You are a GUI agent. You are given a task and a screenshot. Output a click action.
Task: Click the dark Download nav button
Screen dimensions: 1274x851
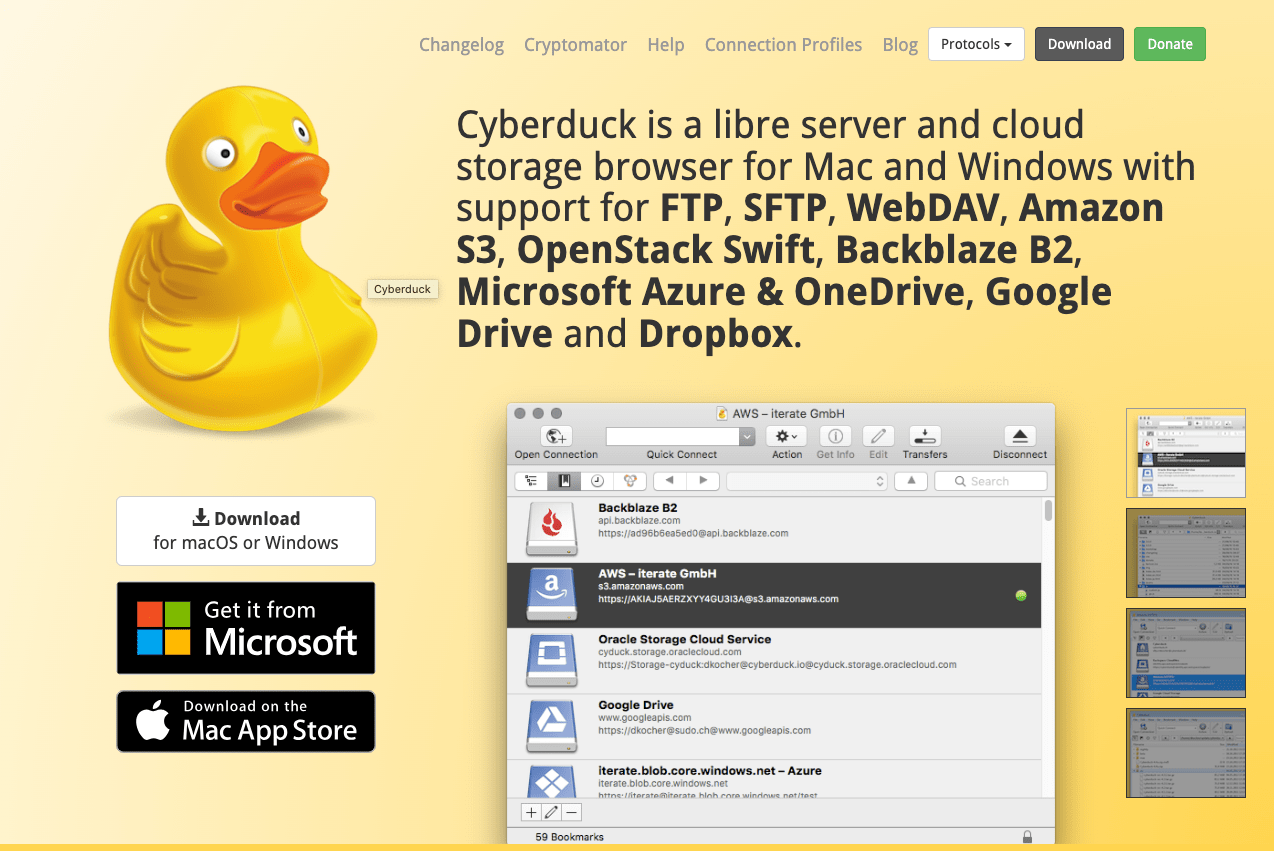tap(1079, 44)
